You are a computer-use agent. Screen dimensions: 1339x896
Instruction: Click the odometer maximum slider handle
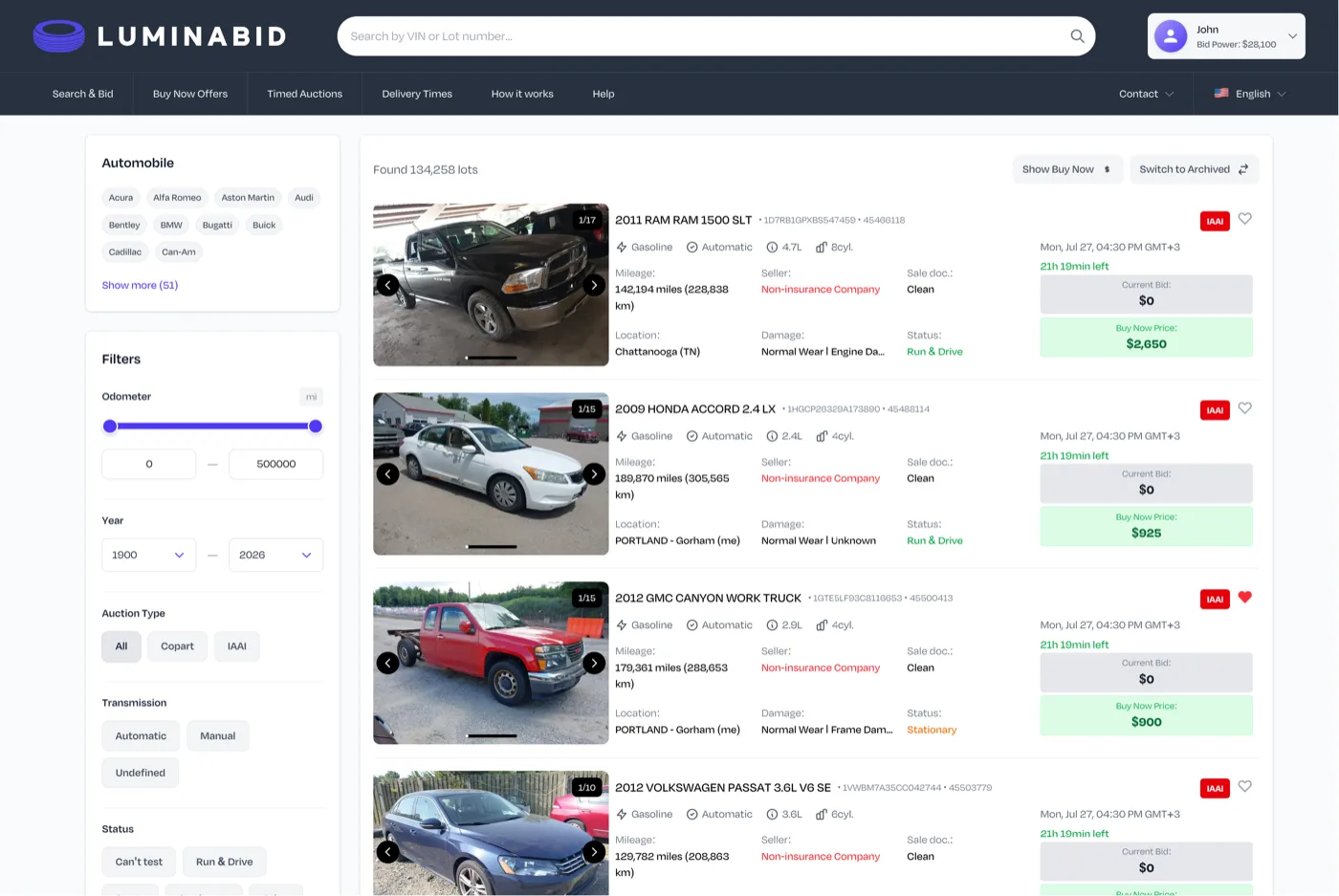(x=316, y=426)
